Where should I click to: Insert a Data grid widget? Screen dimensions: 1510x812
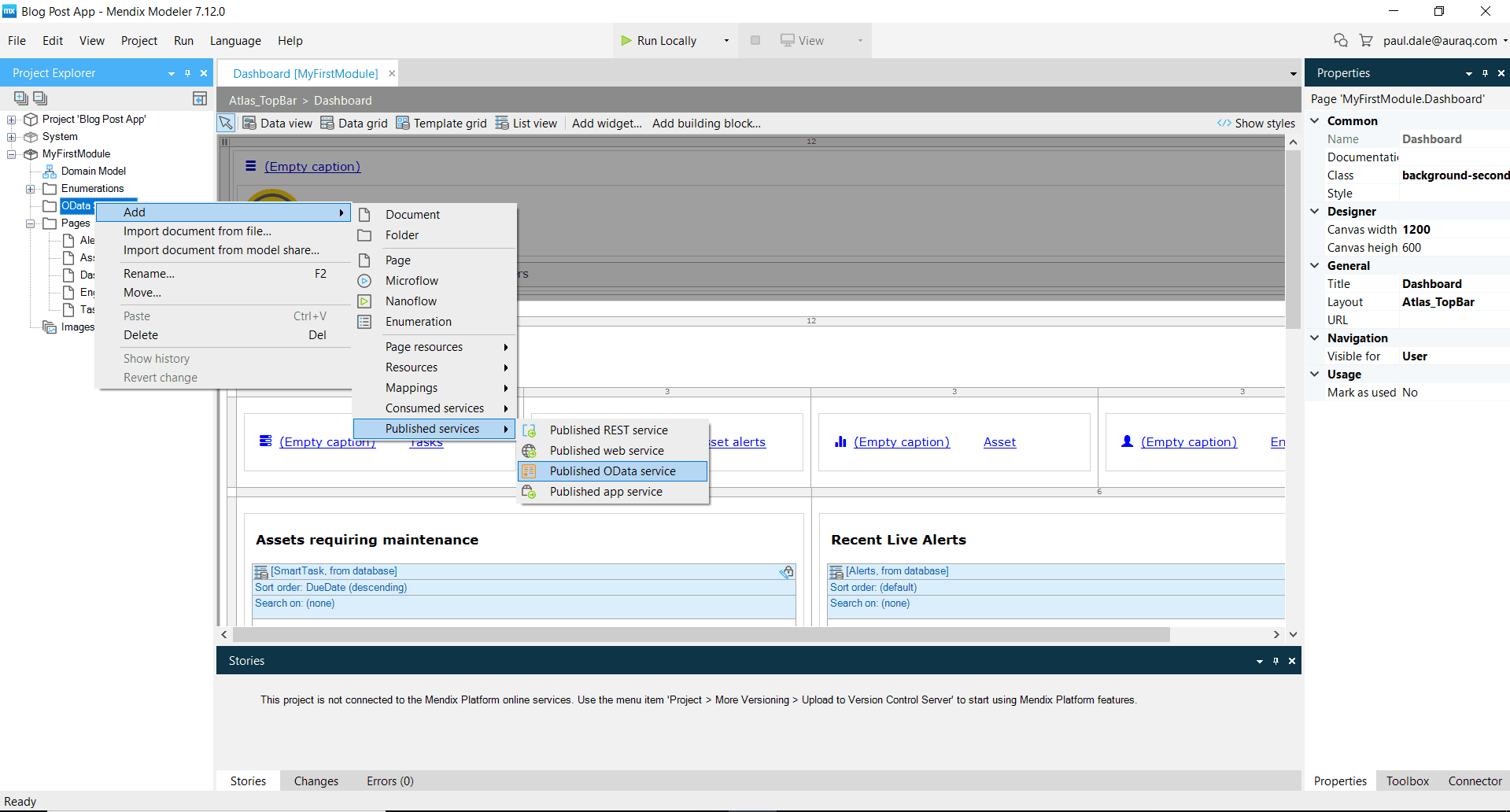pos(354,123)
